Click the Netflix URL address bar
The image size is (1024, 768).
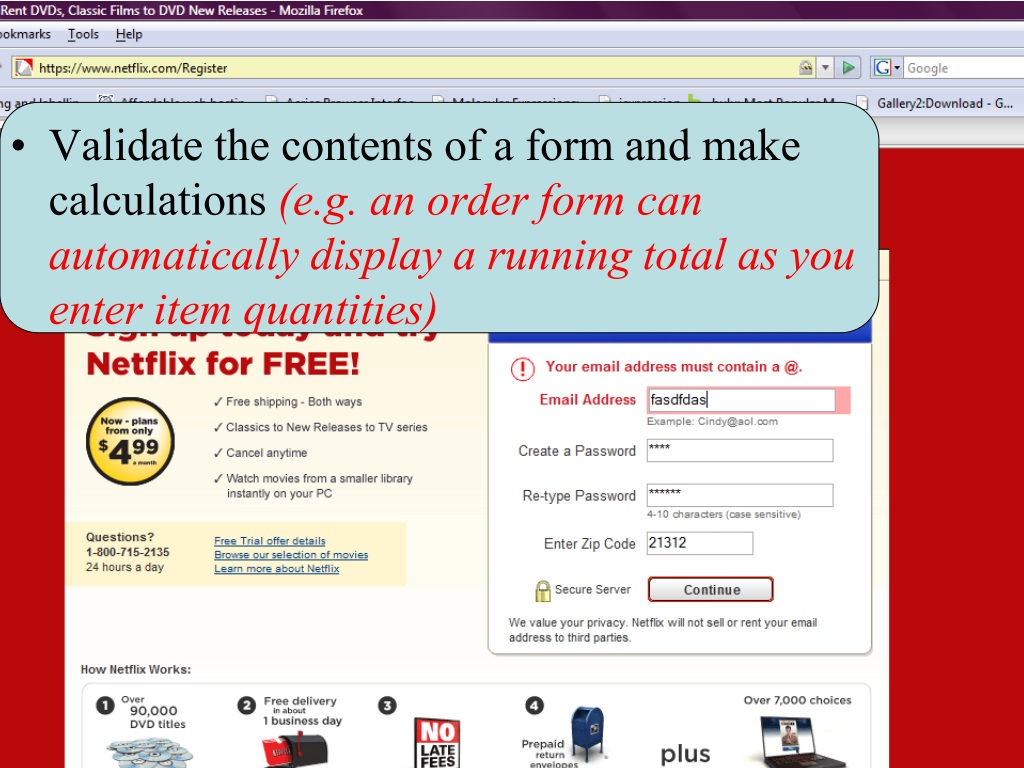(x=411, y=68)
